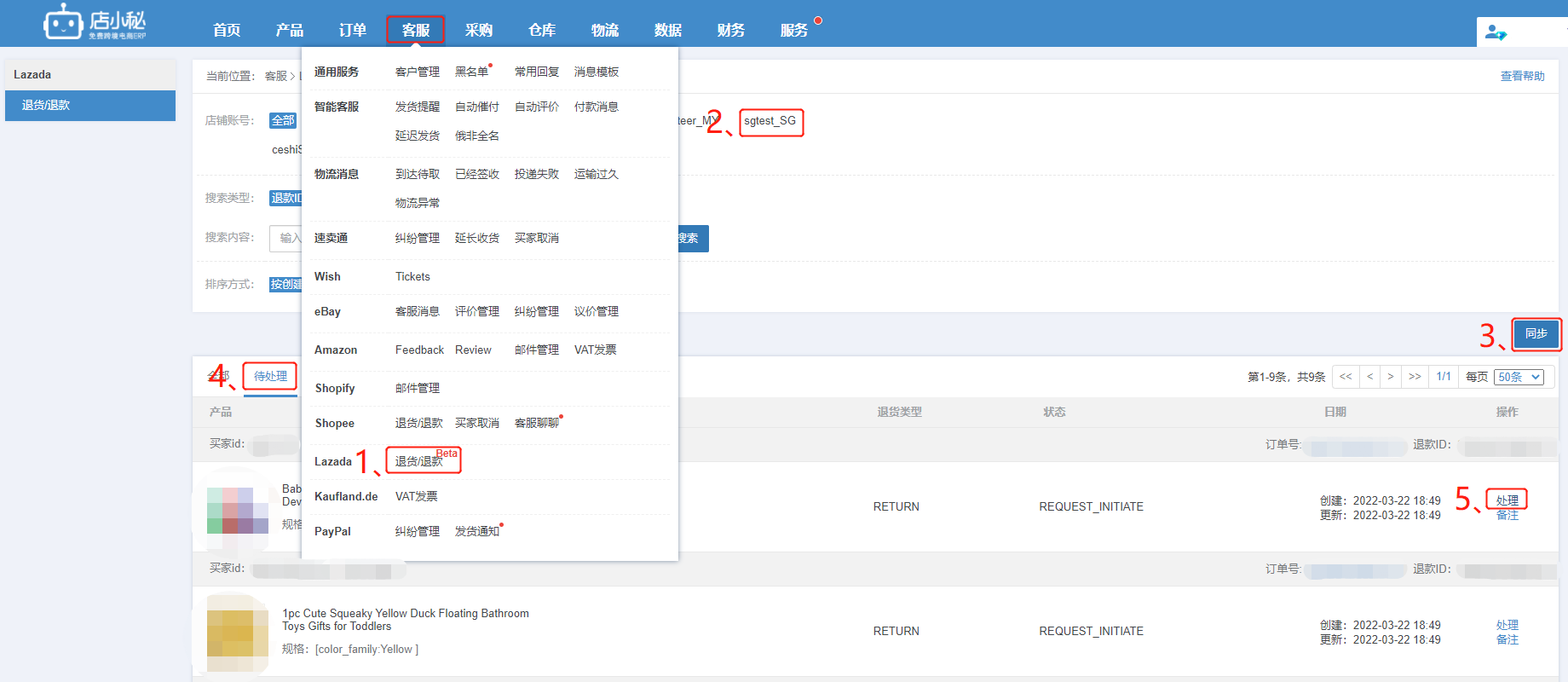Switch to the 待处理 tab
Image resolution: width=1568 pixels, height=682 pixels.
pos(270,376)
